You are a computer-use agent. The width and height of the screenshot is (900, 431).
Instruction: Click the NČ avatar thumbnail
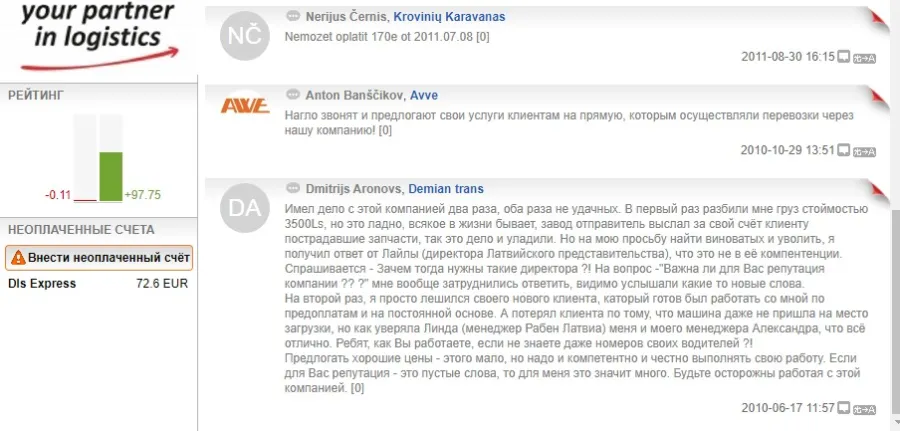pos(245,36)
